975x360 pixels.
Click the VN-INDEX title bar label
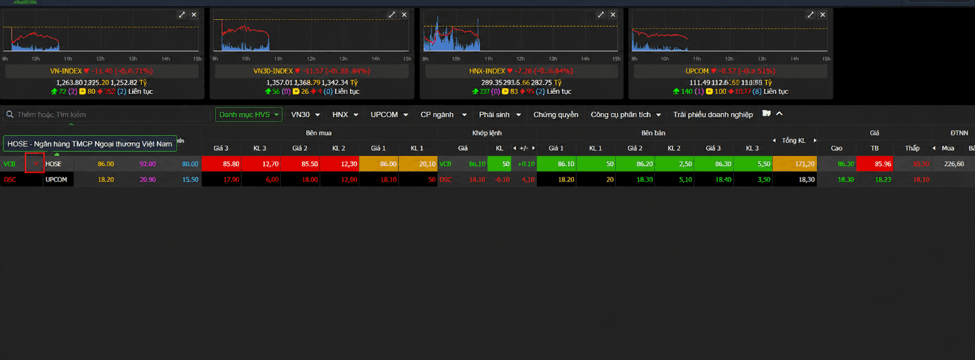(x=102, y=71)
